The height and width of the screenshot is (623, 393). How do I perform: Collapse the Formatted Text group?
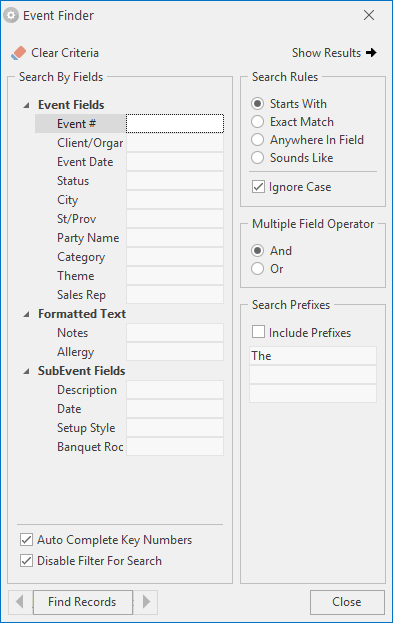(x=27, y=314)
